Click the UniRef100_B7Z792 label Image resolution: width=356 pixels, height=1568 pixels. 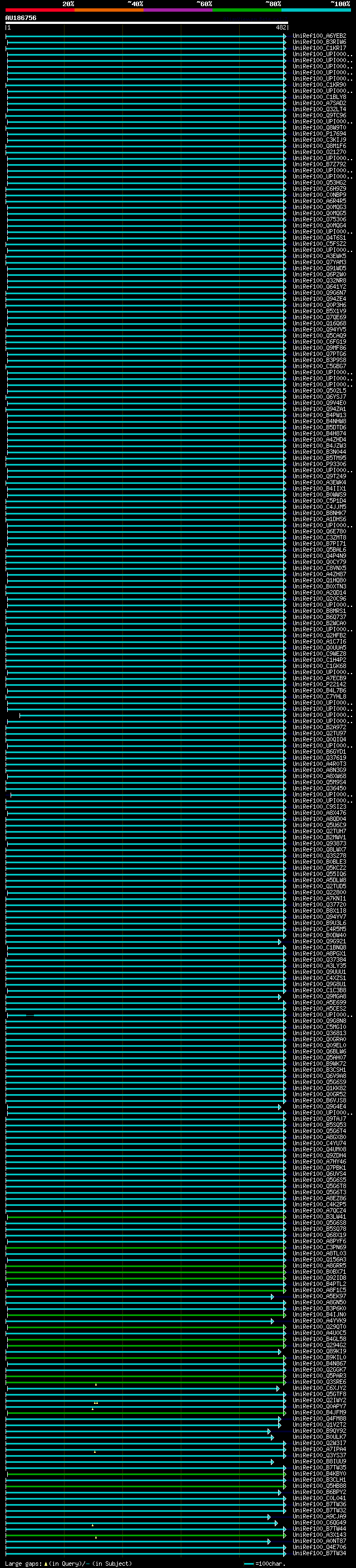[x=319, y=164]
